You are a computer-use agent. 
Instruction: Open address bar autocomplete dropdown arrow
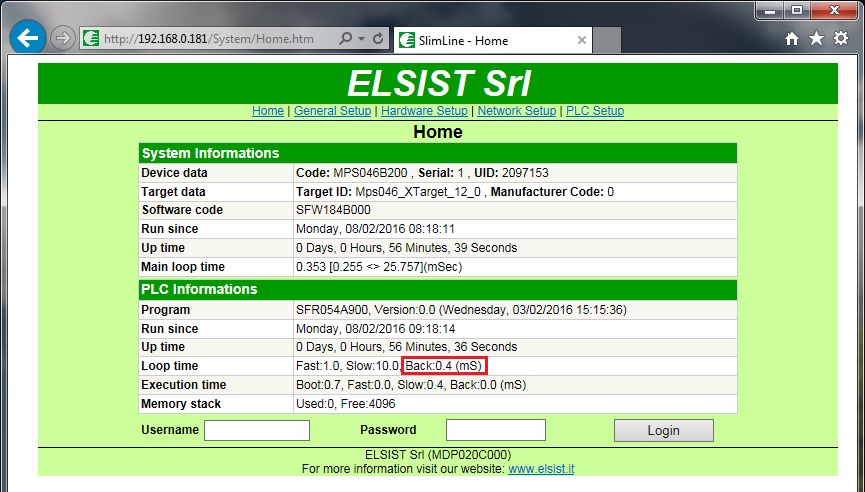[361, 39]
